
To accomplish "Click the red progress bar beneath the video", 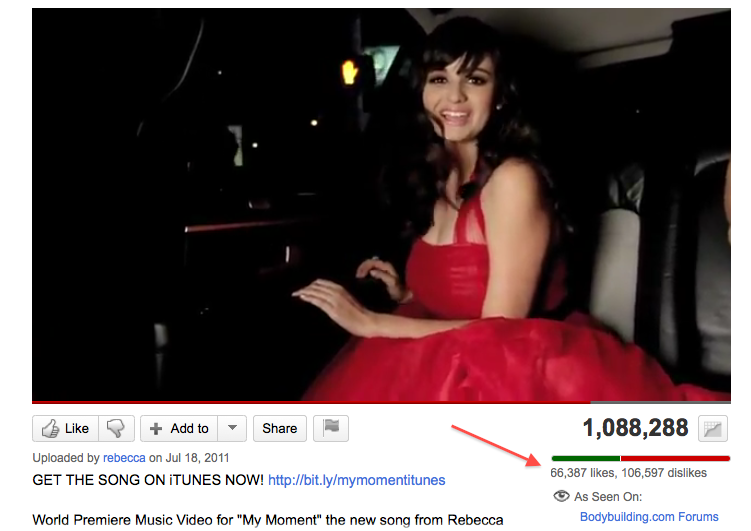I will pos(380,400).
